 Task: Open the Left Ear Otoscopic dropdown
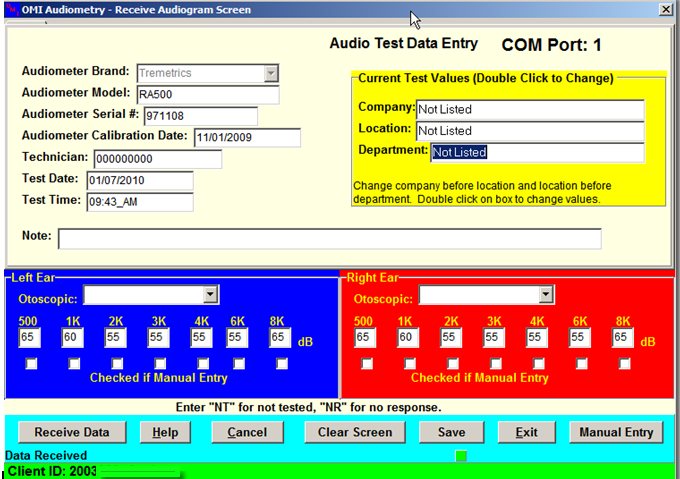(210, 294)
